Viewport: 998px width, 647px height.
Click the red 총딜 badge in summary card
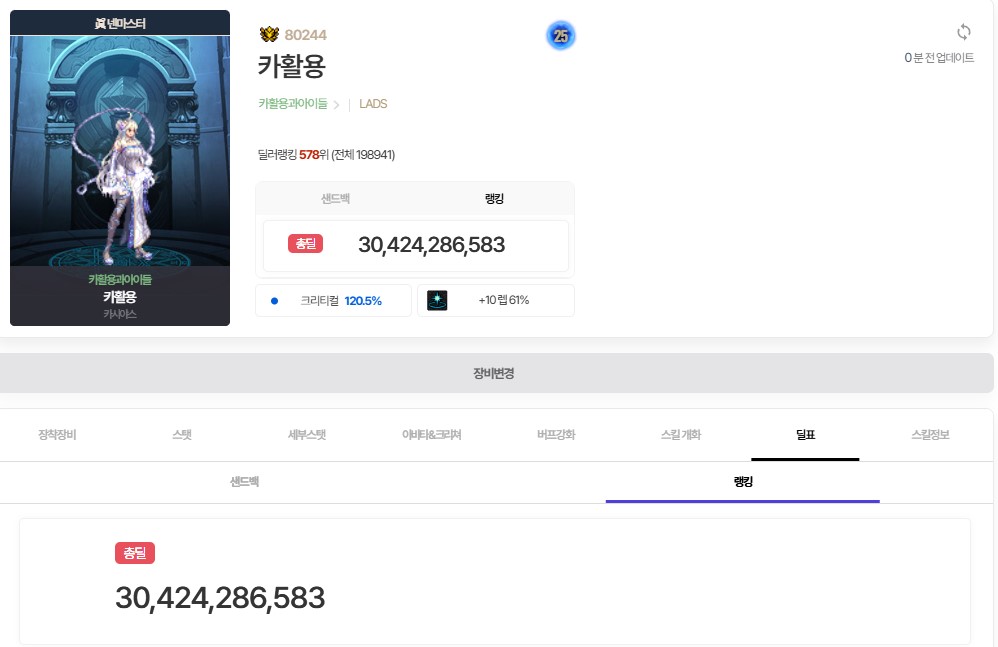[305, 244]
